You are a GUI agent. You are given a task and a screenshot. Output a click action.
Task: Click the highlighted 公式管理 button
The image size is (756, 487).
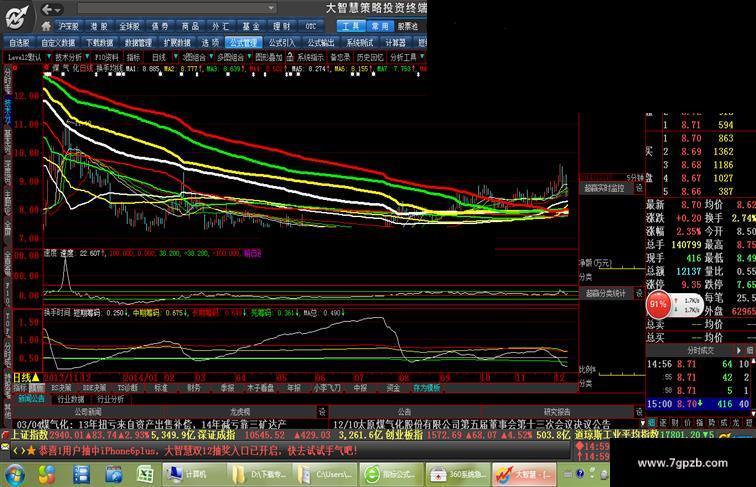[243, 43]
